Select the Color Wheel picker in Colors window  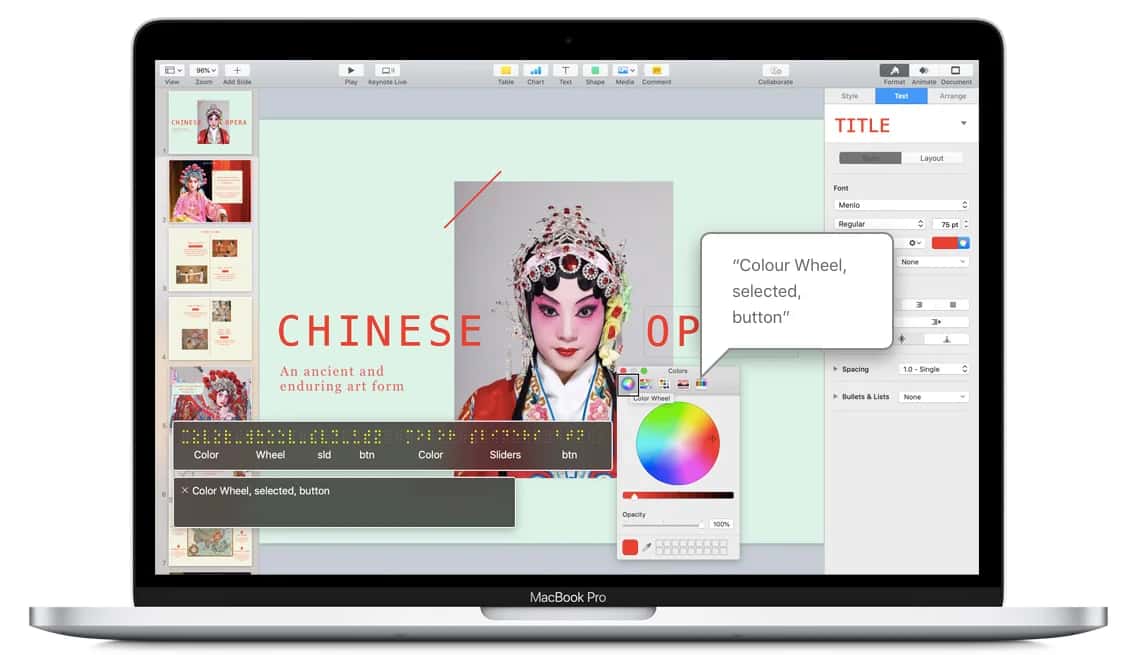[628, 384]
